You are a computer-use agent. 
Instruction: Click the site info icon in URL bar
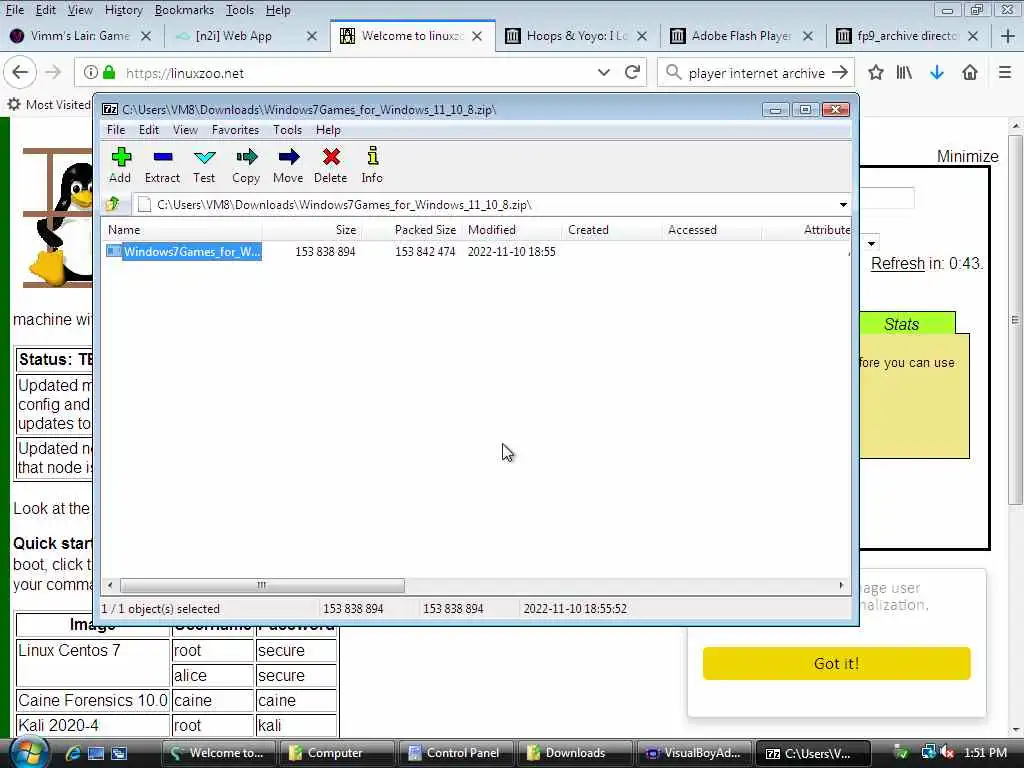point(91,72)
